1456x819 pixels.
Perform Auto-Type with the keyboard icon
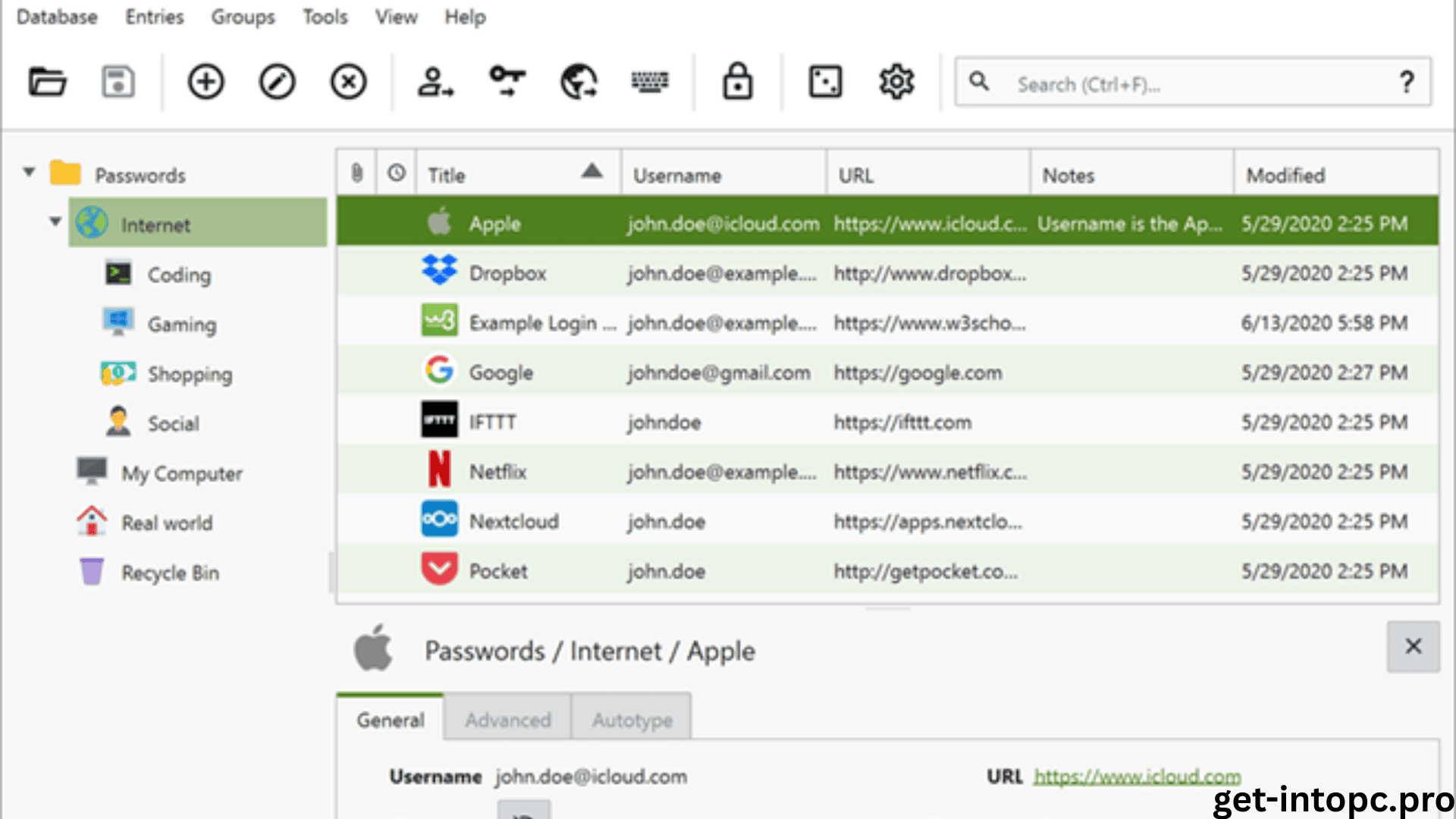pyautogui.click(x=650, y=82)
